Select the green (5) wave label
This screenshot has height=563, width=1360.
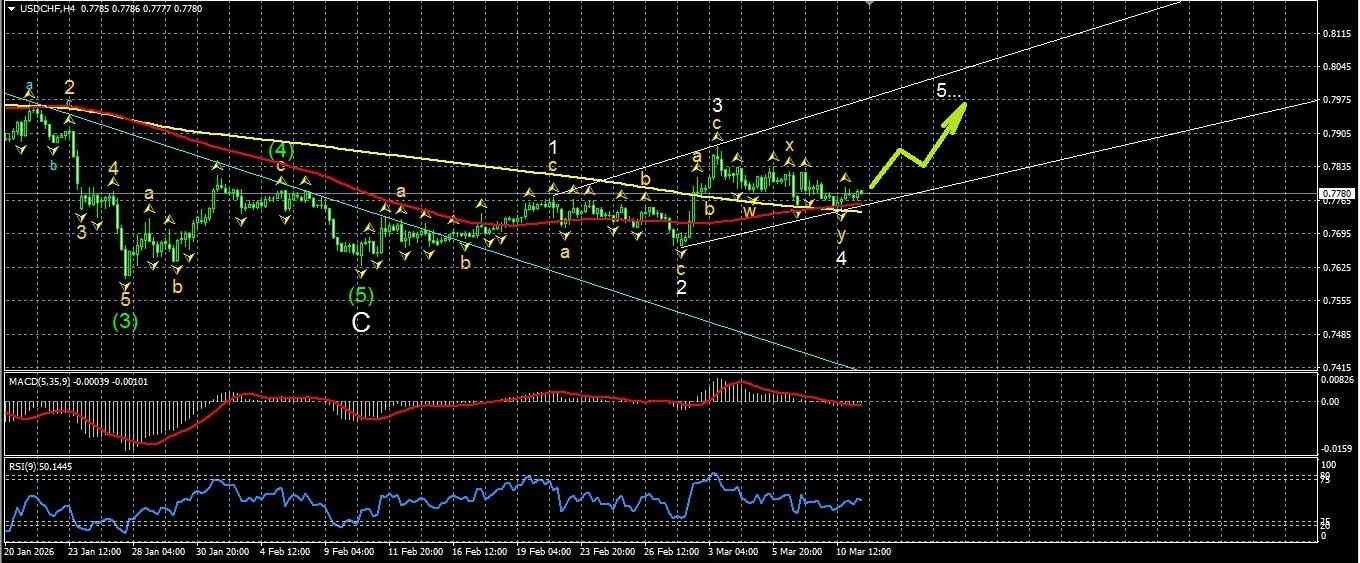tap(361, 296)
